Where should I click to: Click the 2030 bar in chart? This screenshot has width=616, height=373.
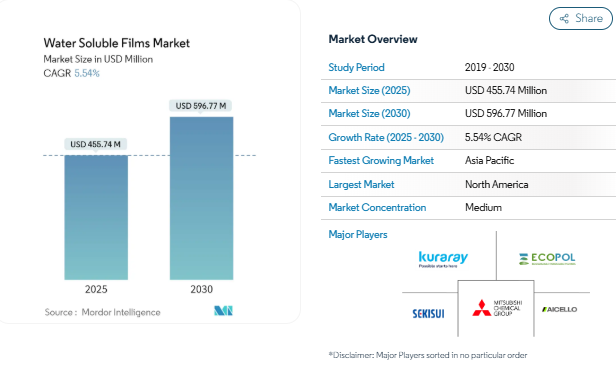pos(202,198)
